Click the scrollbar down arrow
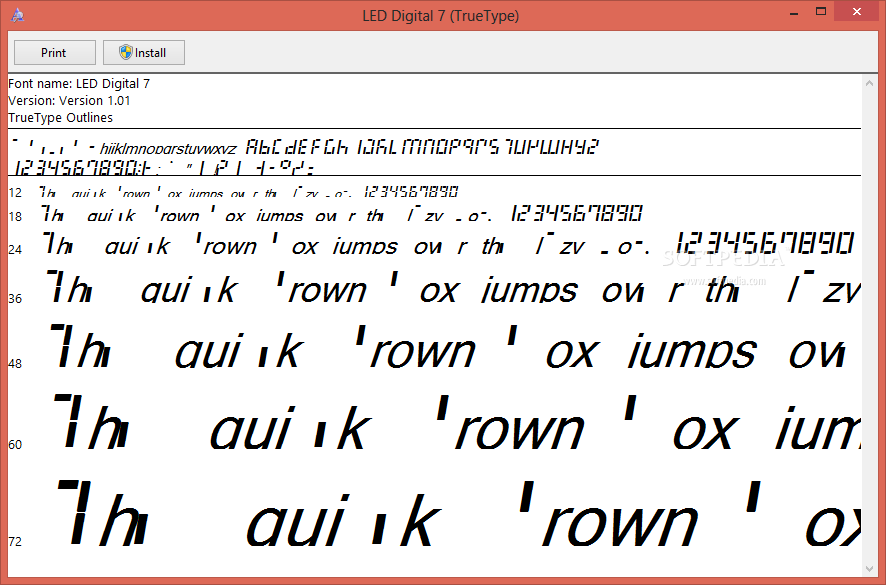This screenshot has width=886, height=585. (x=870, y=569)
